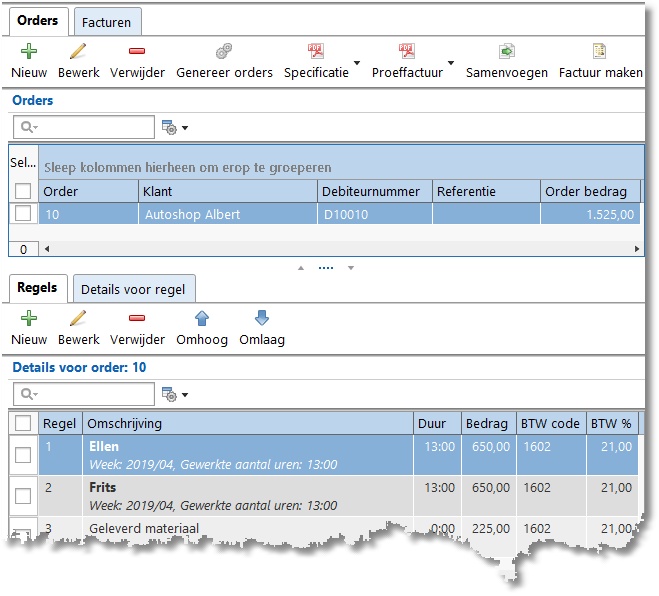Click the horizontal scrollbar in Orders grid
Image resolution: width=659 pixels, height=596 pixels.
click(x=340, y=248)
